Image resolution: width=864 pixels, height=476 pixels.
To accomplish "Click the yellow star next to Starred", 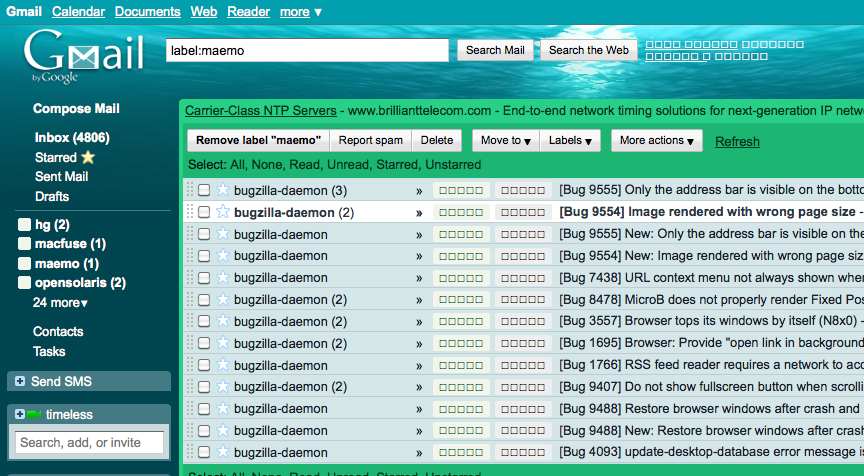I will pyautogui.click(x=88, y=158).
